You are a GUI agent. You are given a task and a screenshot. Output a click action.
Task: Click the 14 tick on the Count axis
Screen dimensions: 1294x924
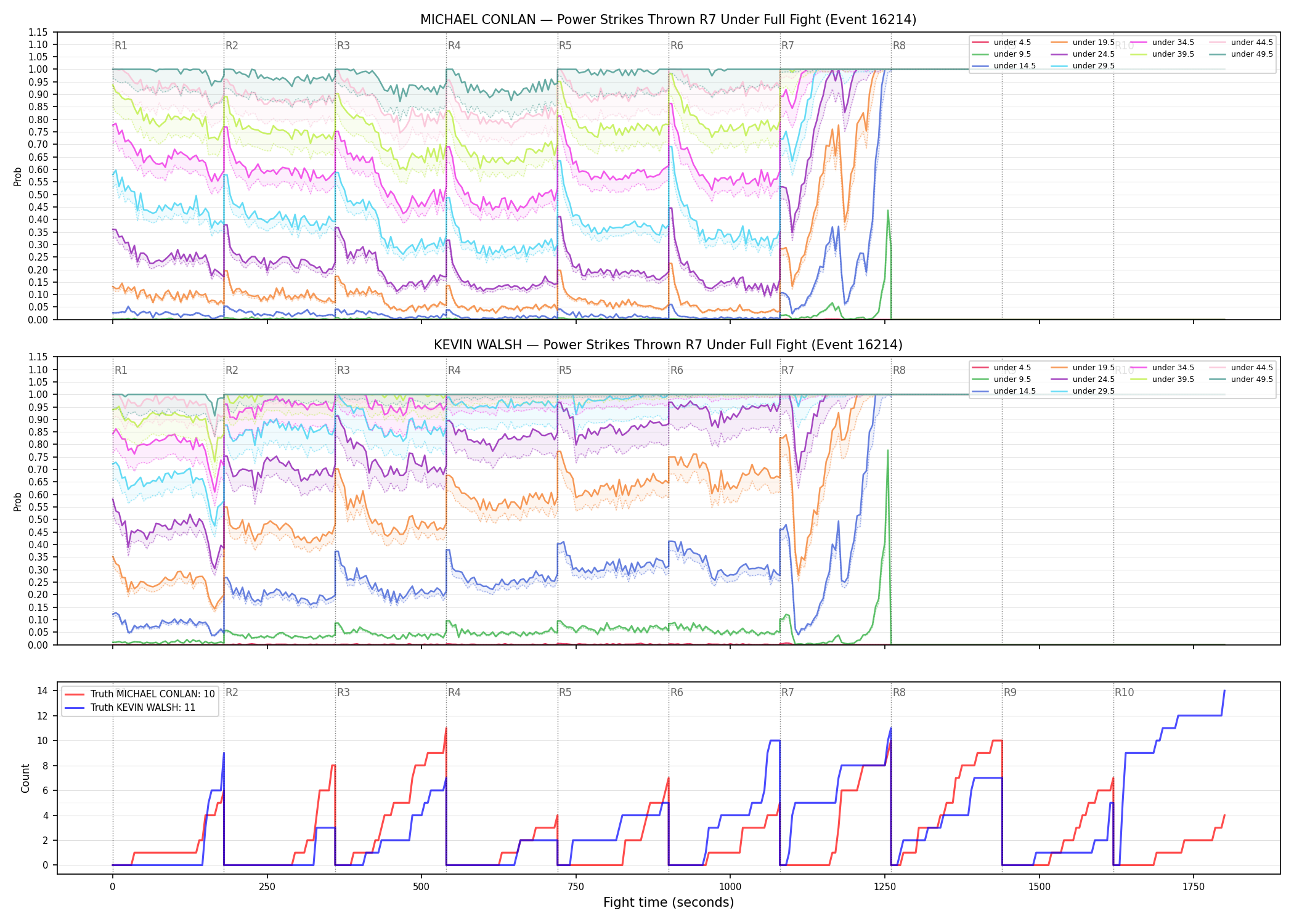click(43, 691)
